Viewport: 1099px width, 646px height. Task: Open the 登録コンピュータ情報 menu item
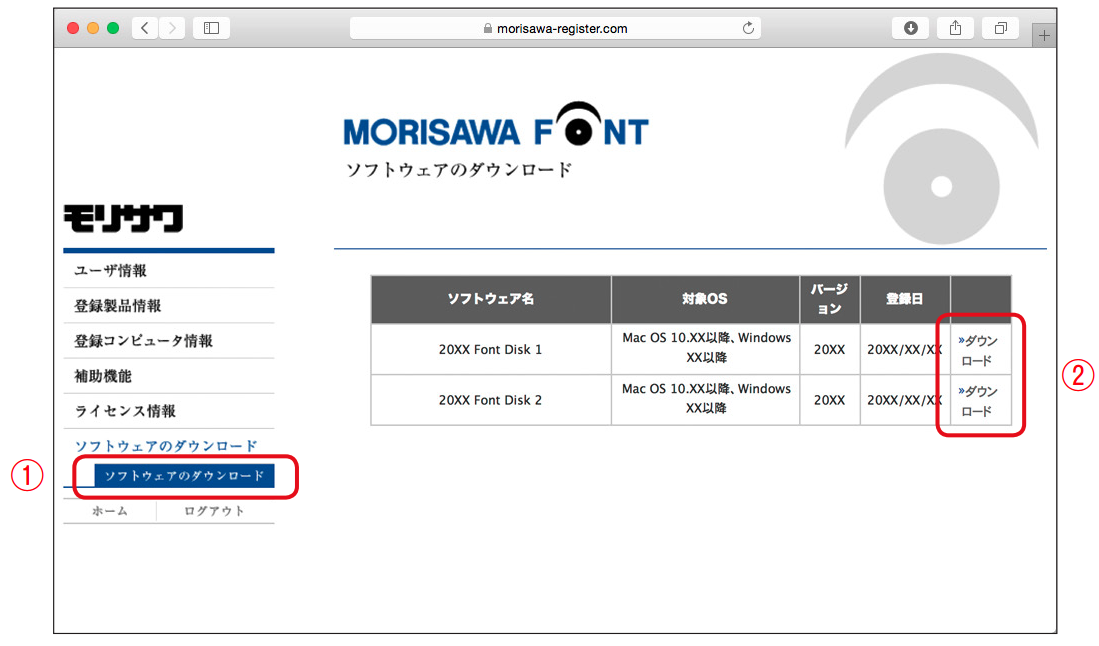point(144,341)
